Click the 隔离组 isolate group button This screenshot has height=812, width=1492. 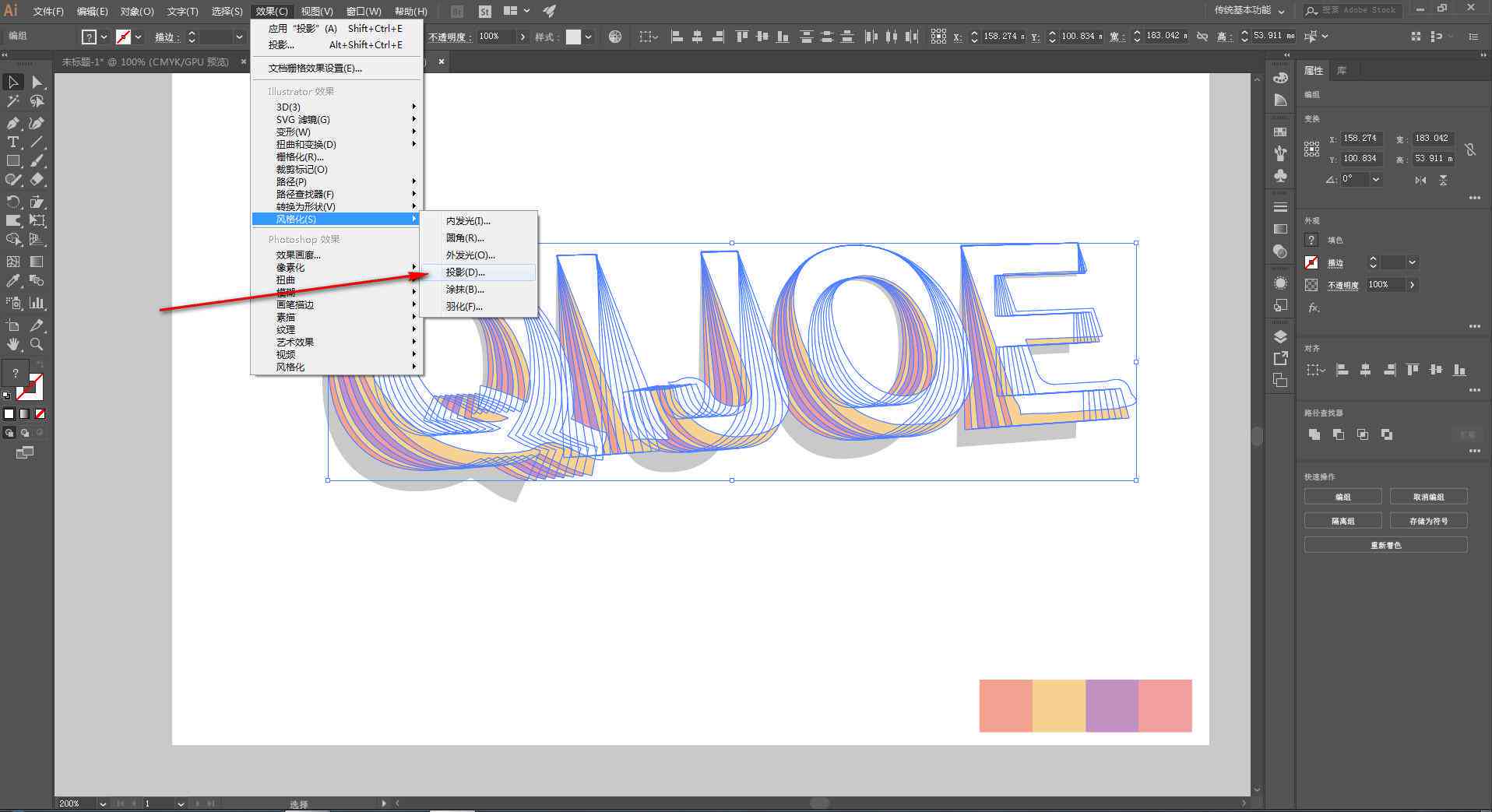(1343, 521)
